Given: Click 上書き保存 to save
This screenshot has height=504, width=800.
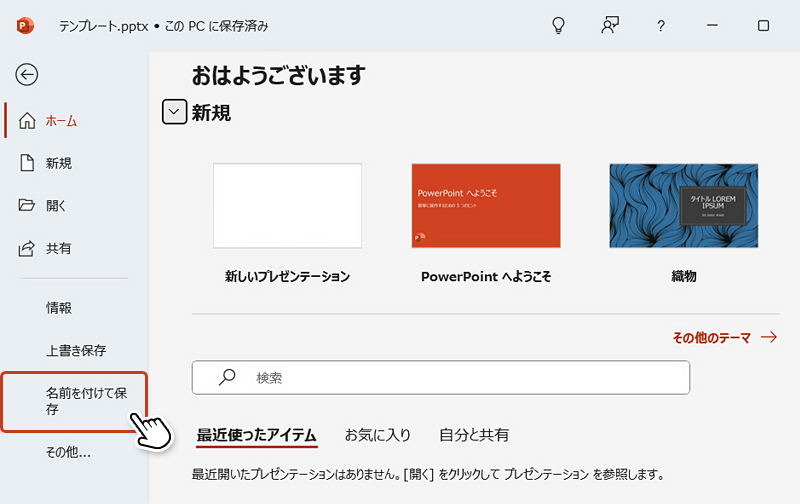Looking at the screenshot, I should coord(76,350).
